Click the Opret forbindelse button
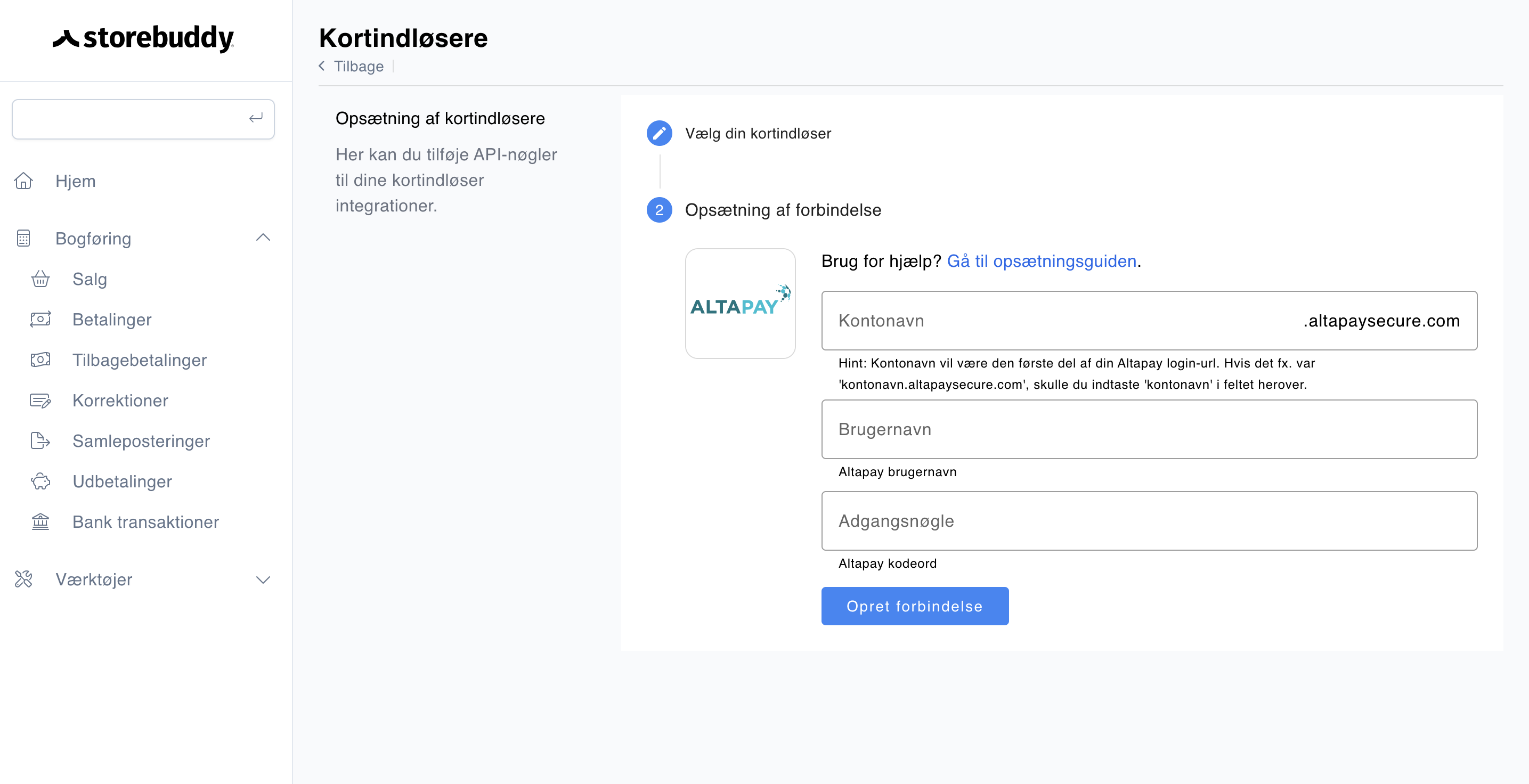The image size is (1529, 784). click(915, 606)
